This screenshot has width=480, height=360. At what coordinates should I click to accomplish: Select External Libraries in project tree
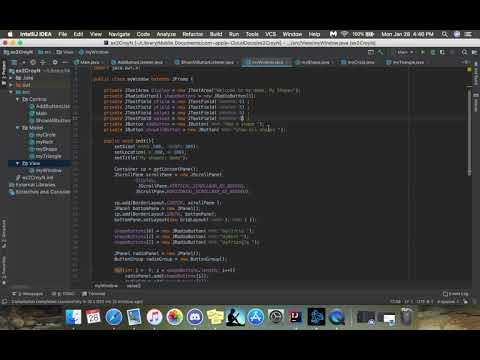coord(32,185)
